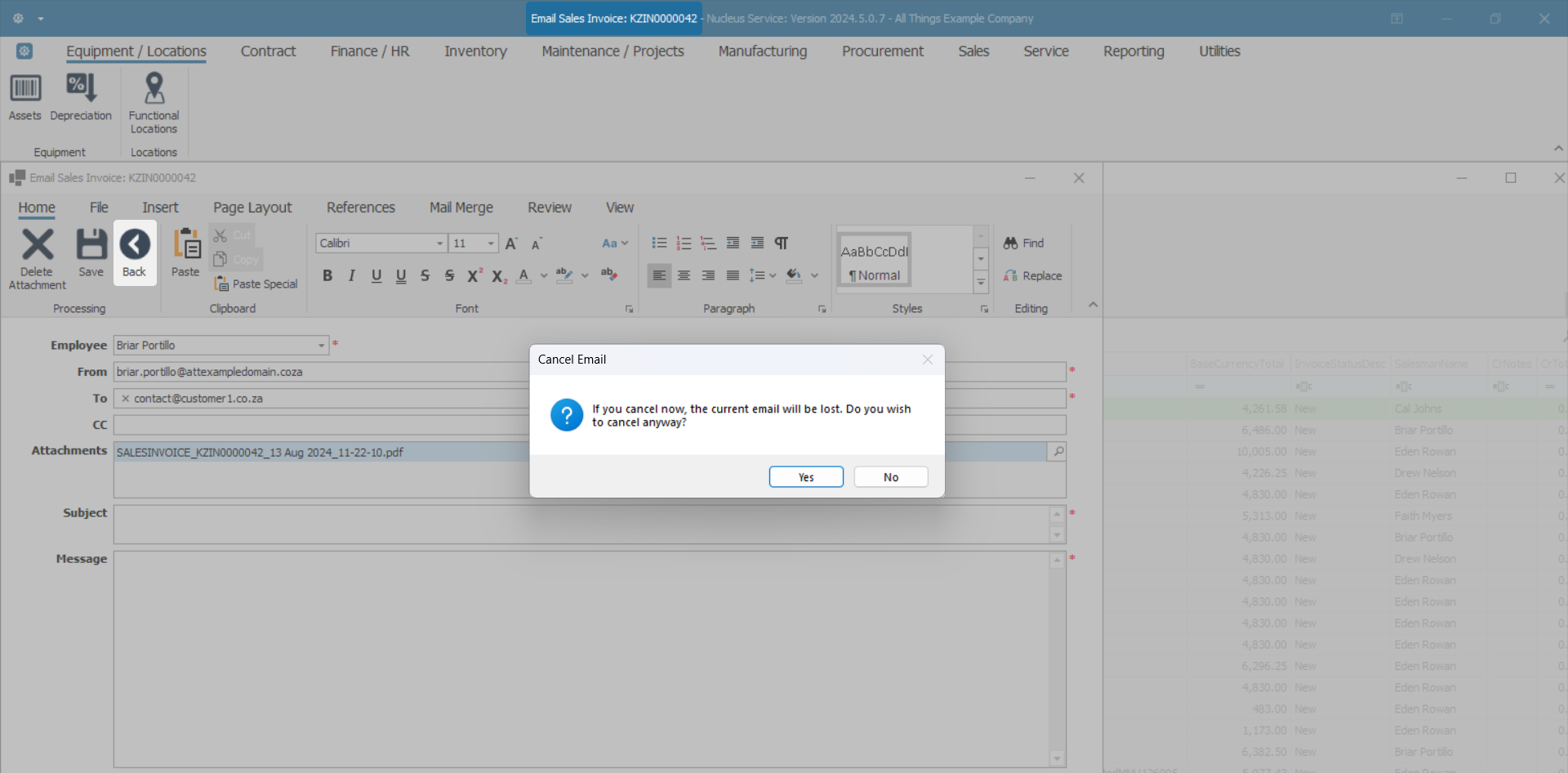
Task: Open the Depreciation tool
Action: tap(81, 97)
